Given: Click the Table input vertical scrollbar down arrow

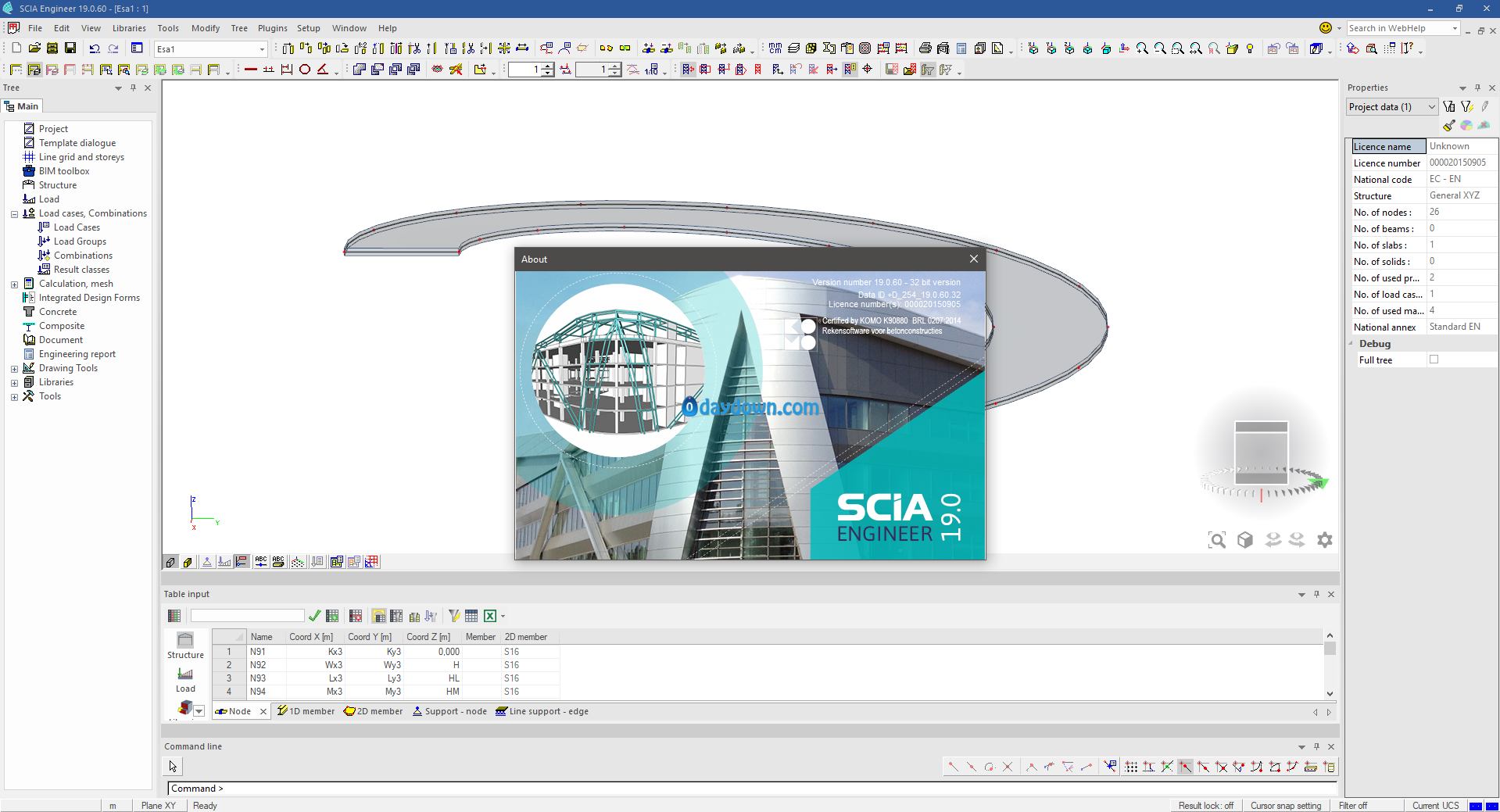Looking at the screenshot, I should pyautogui.click(x=1330, y=693).
